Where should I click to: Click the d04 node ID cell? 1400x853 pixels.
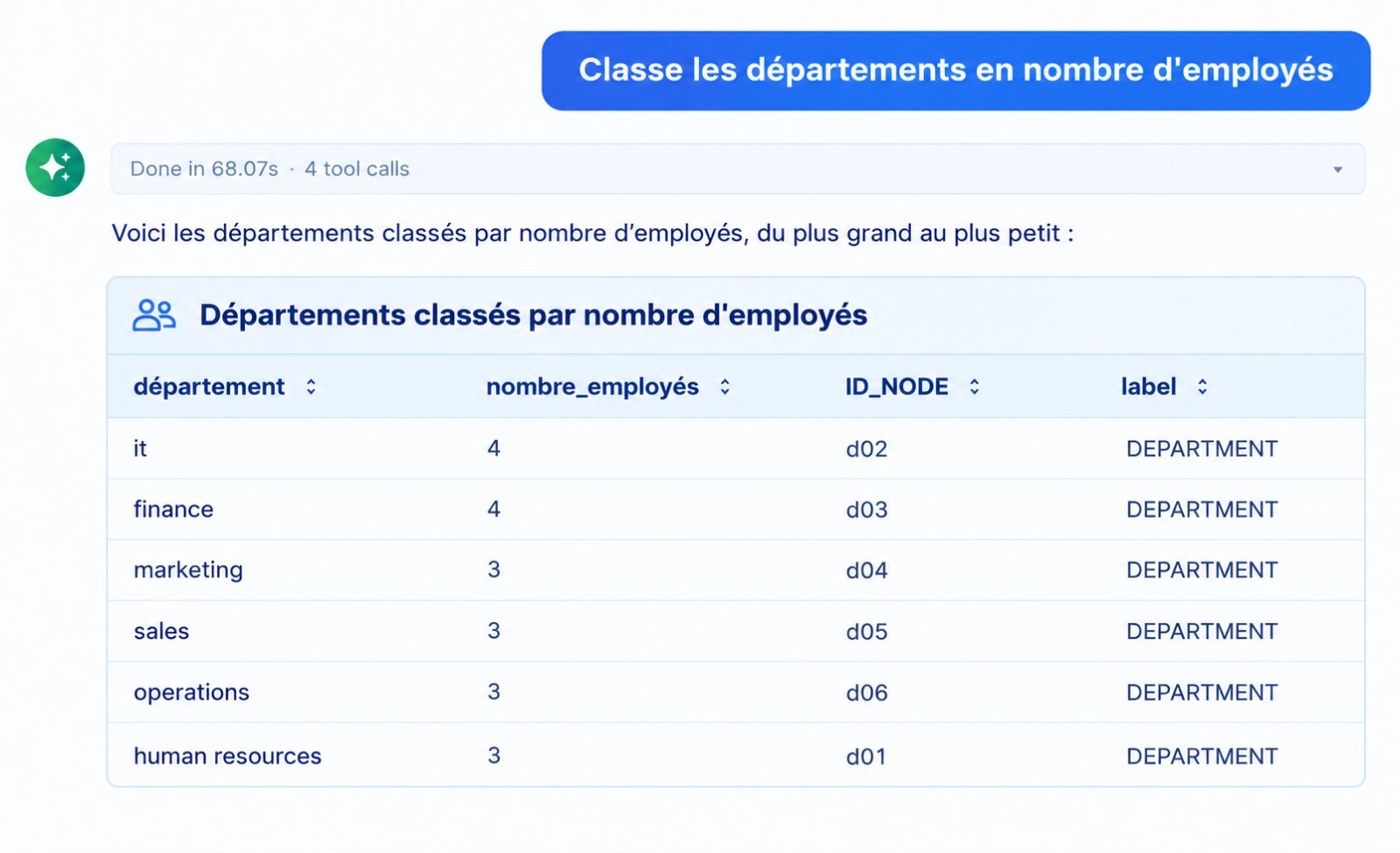(866, 571)
